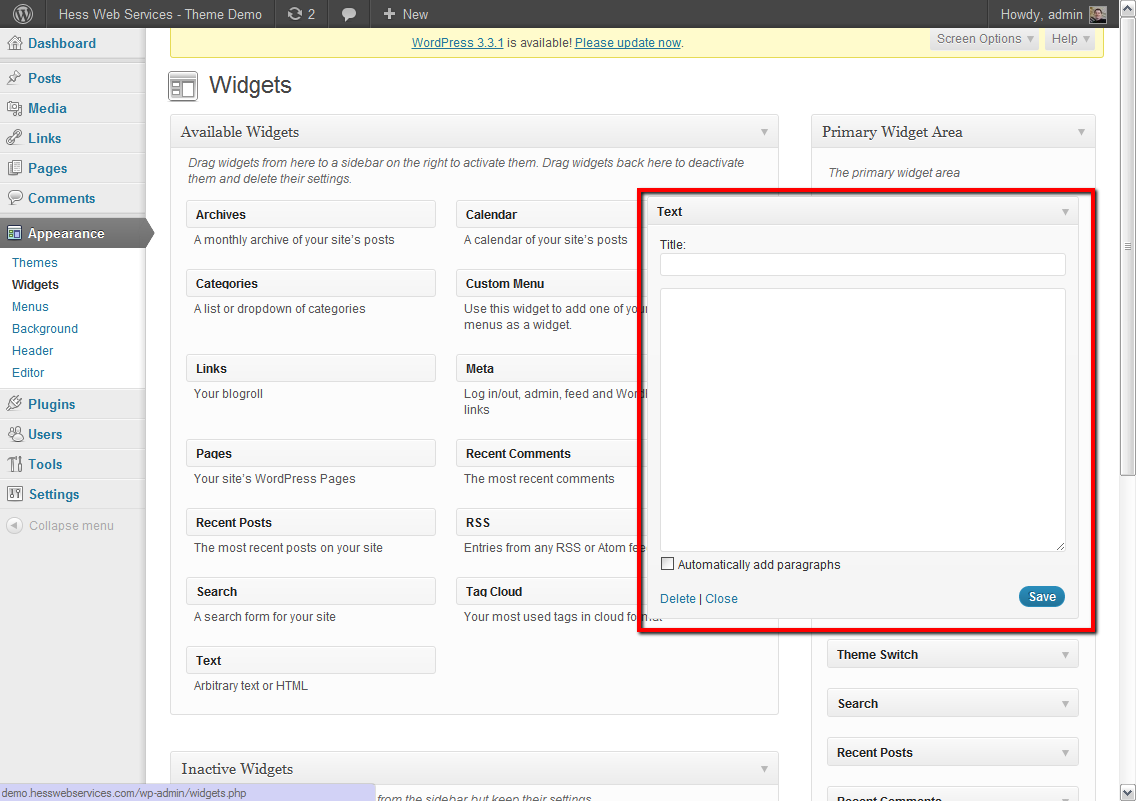Click Howdy, admin account text
Screen dimensions: 1136x801
pos(1041,14)
